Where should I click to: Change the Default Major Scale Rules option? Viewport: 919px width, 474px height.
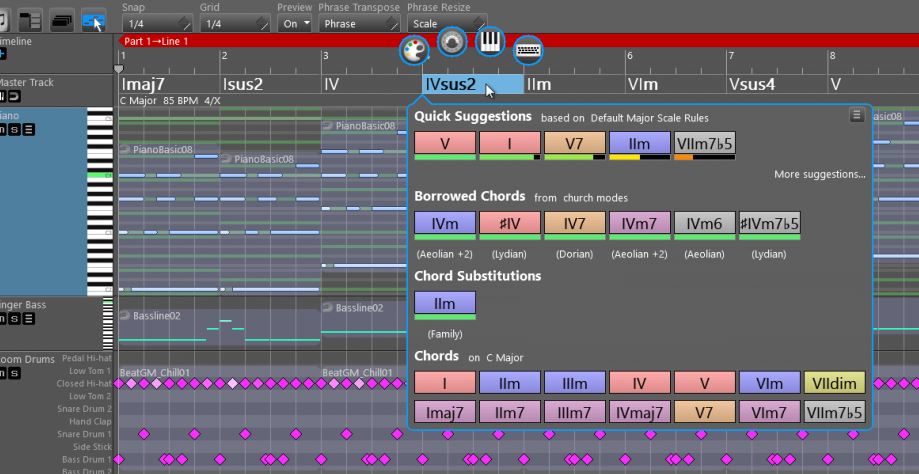(x=649, y=118)
